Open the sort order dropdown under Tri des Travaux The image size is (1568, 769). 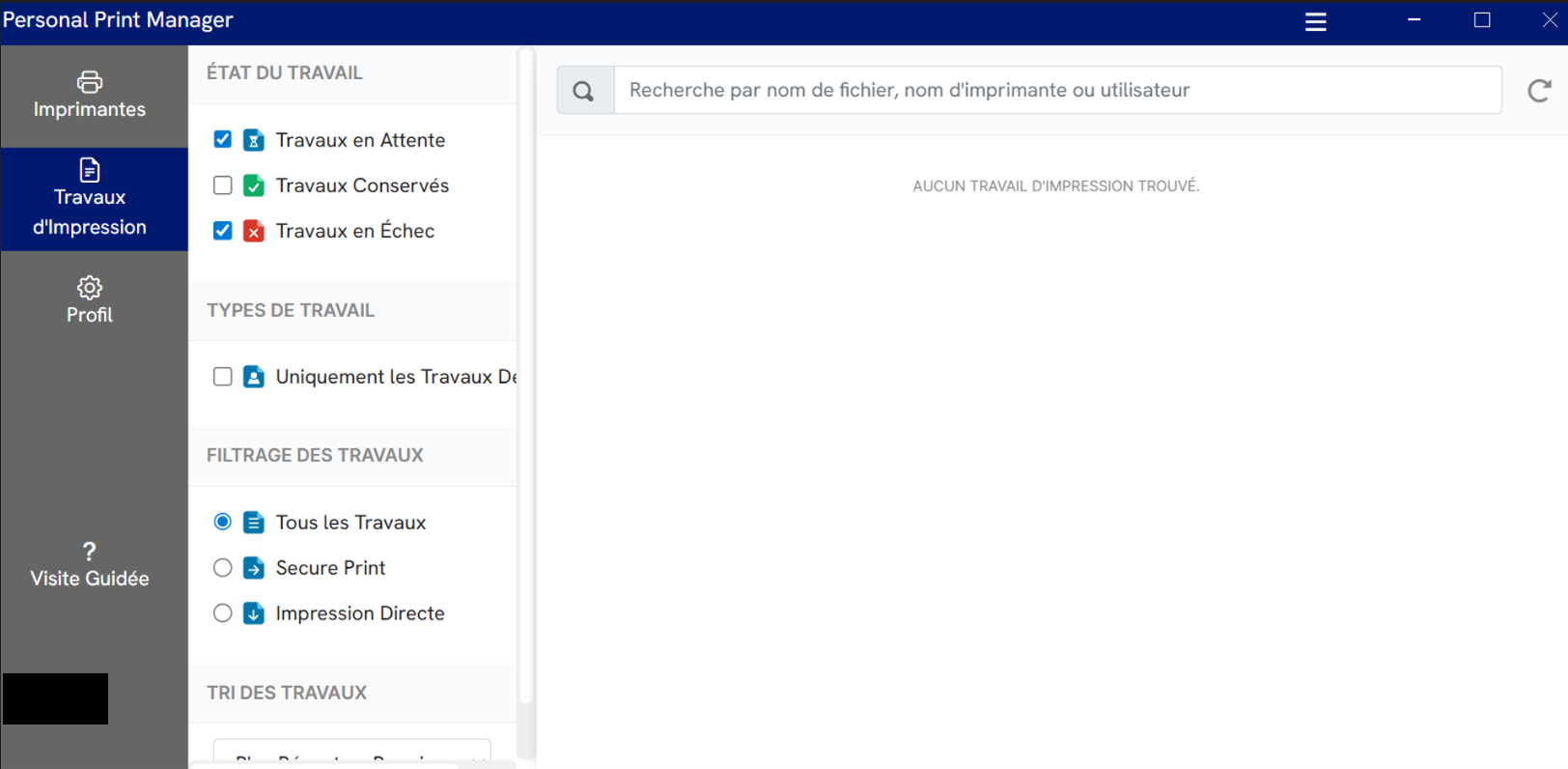coord(352,754)
